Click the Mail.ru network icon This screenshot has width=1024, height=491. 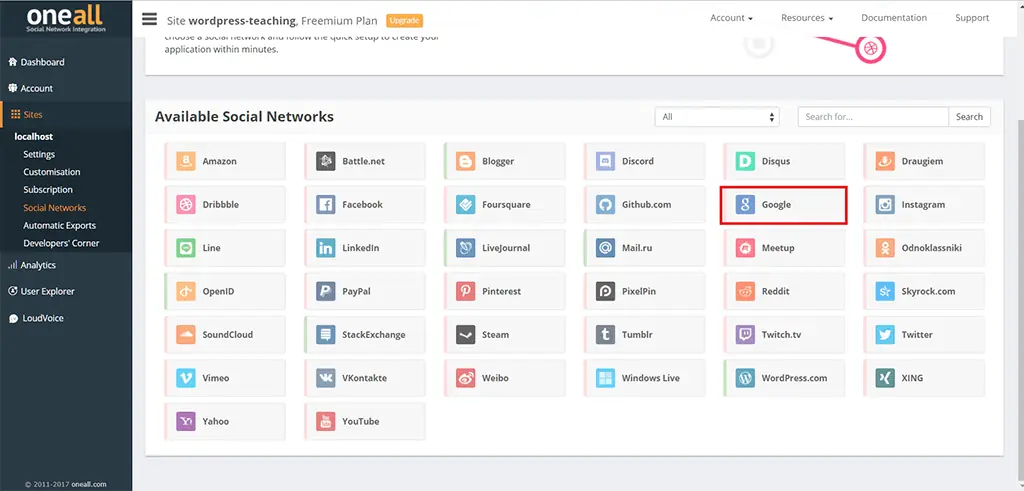tap(605, 248)
